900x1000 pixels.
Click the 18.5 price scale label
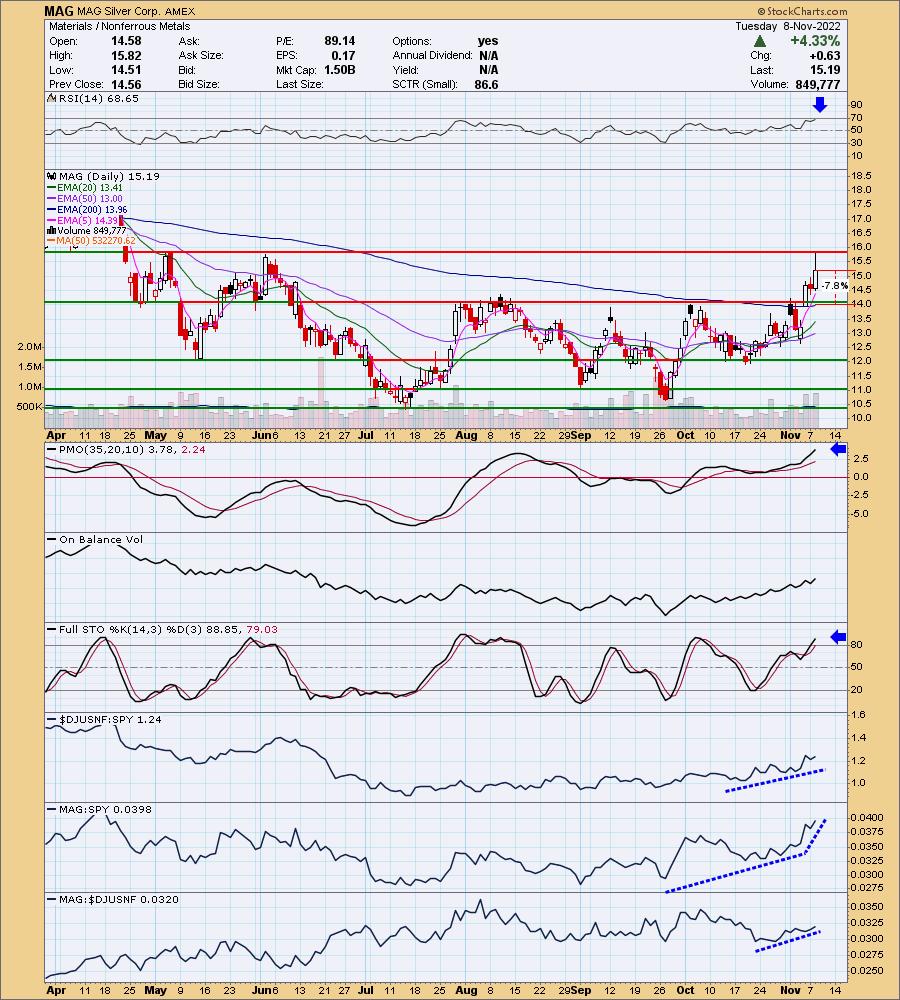[x=863, y=175]
